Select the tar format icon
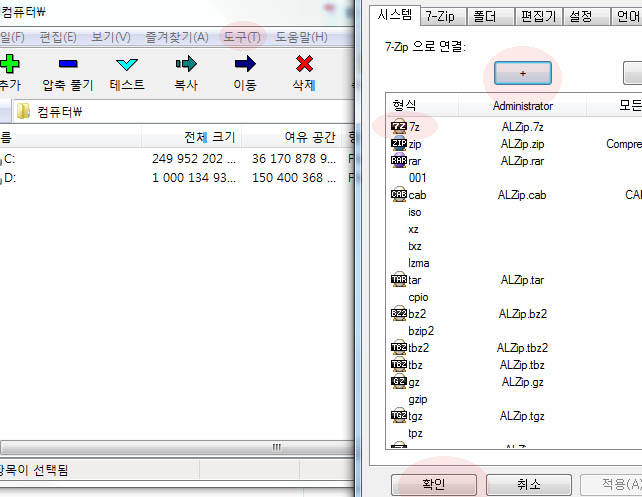The width and height of the screenshot is (642, 497). click(399, 280)
